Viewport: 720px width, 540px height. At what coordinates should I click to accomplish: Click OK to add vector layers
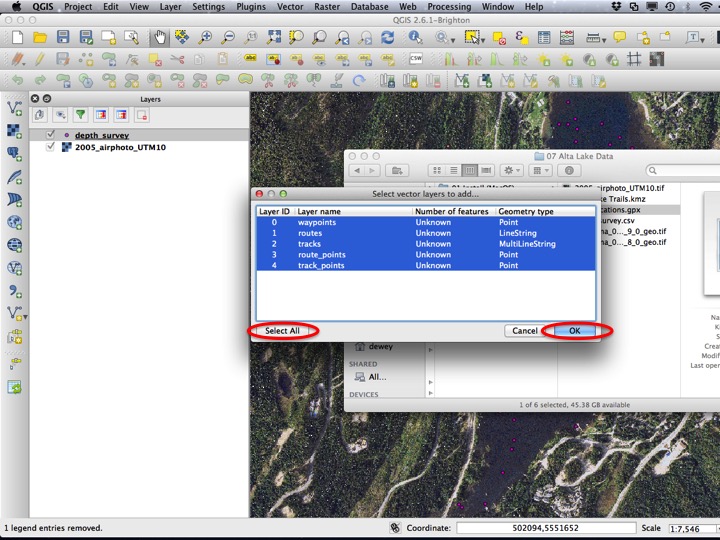coord(575,331)
